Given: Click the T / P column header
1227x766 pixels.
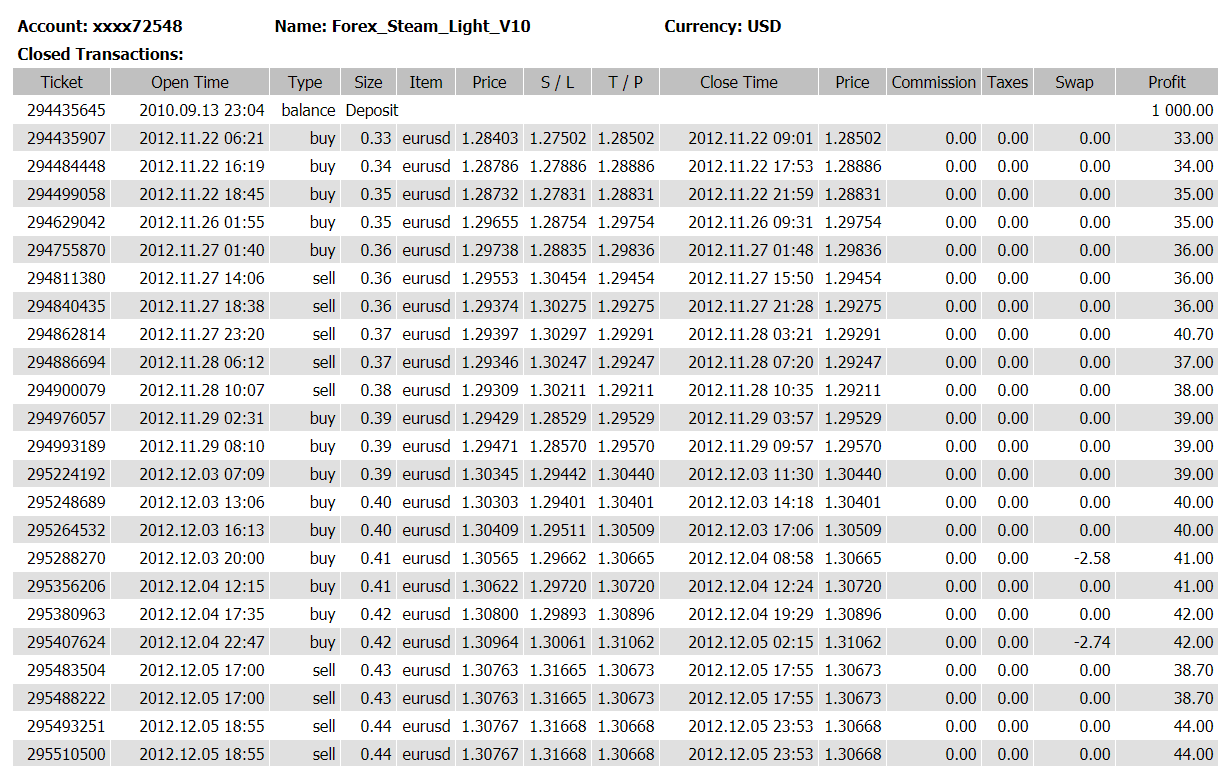Looking at the screenshot, I should [625, 82].
